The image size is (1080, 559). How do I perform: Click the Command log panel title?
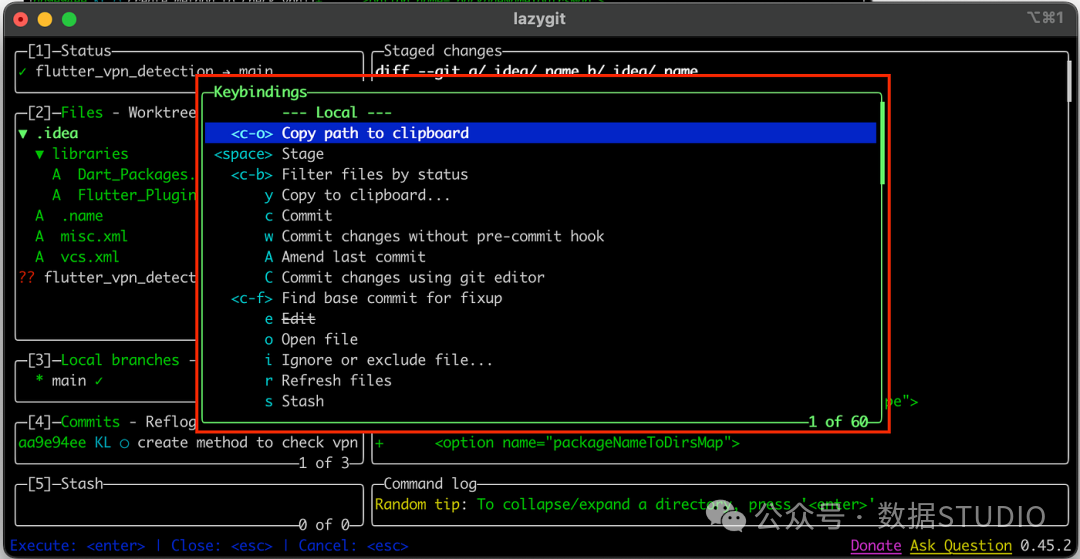pos(430,484)
